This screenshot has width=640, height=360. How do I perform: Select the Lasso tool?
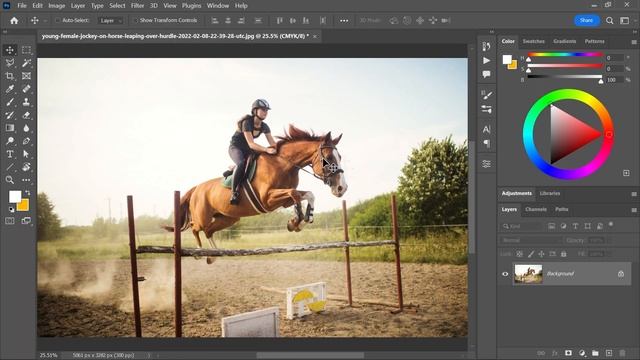(x=10, y=63)
